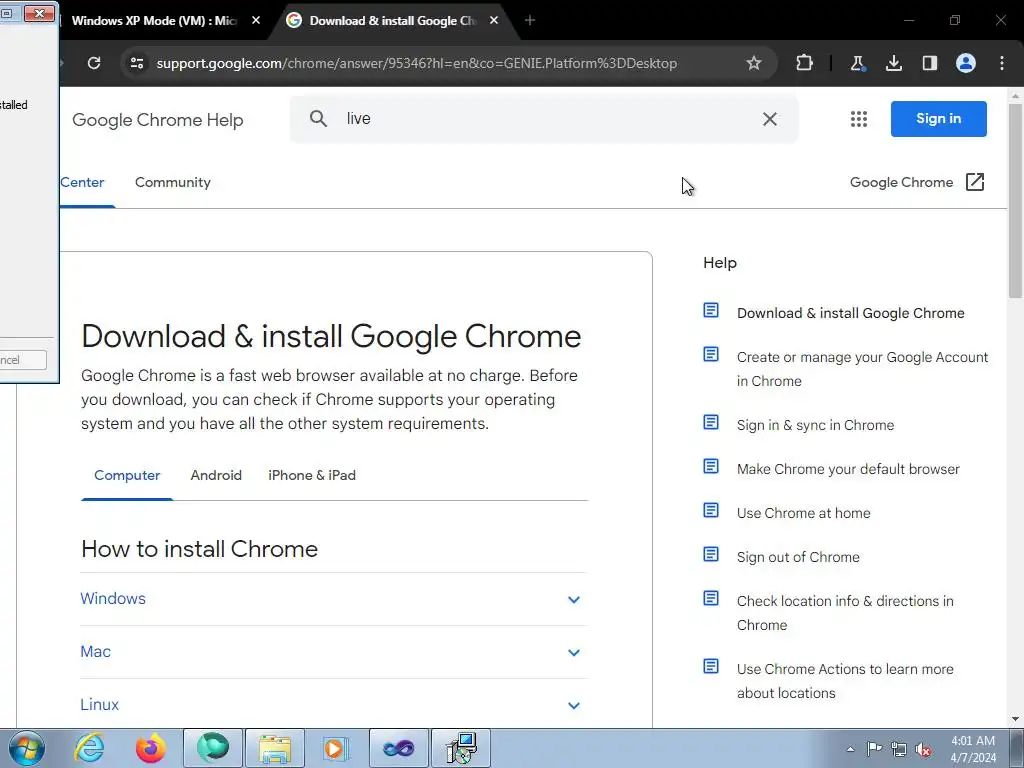Open the Google apps grid icon

click(859, 119)
